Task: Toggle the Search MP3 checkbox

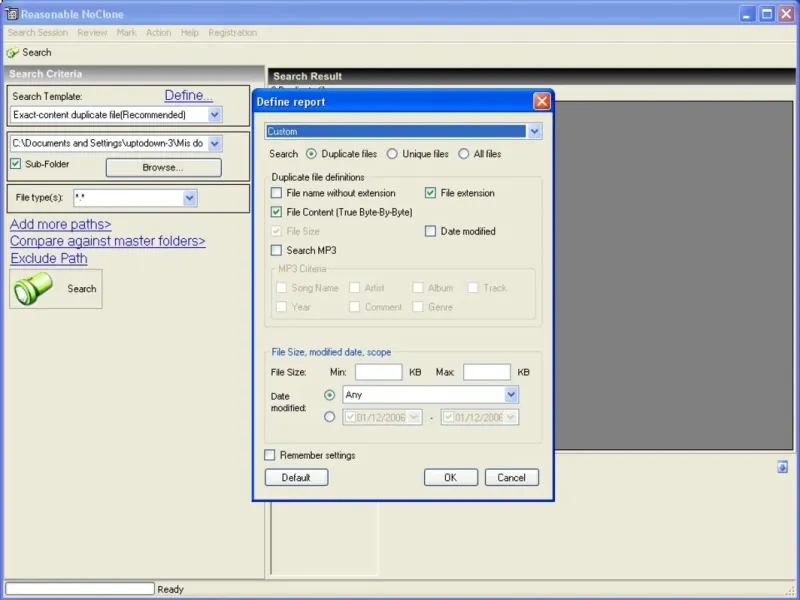Action: tap(277, 250)
